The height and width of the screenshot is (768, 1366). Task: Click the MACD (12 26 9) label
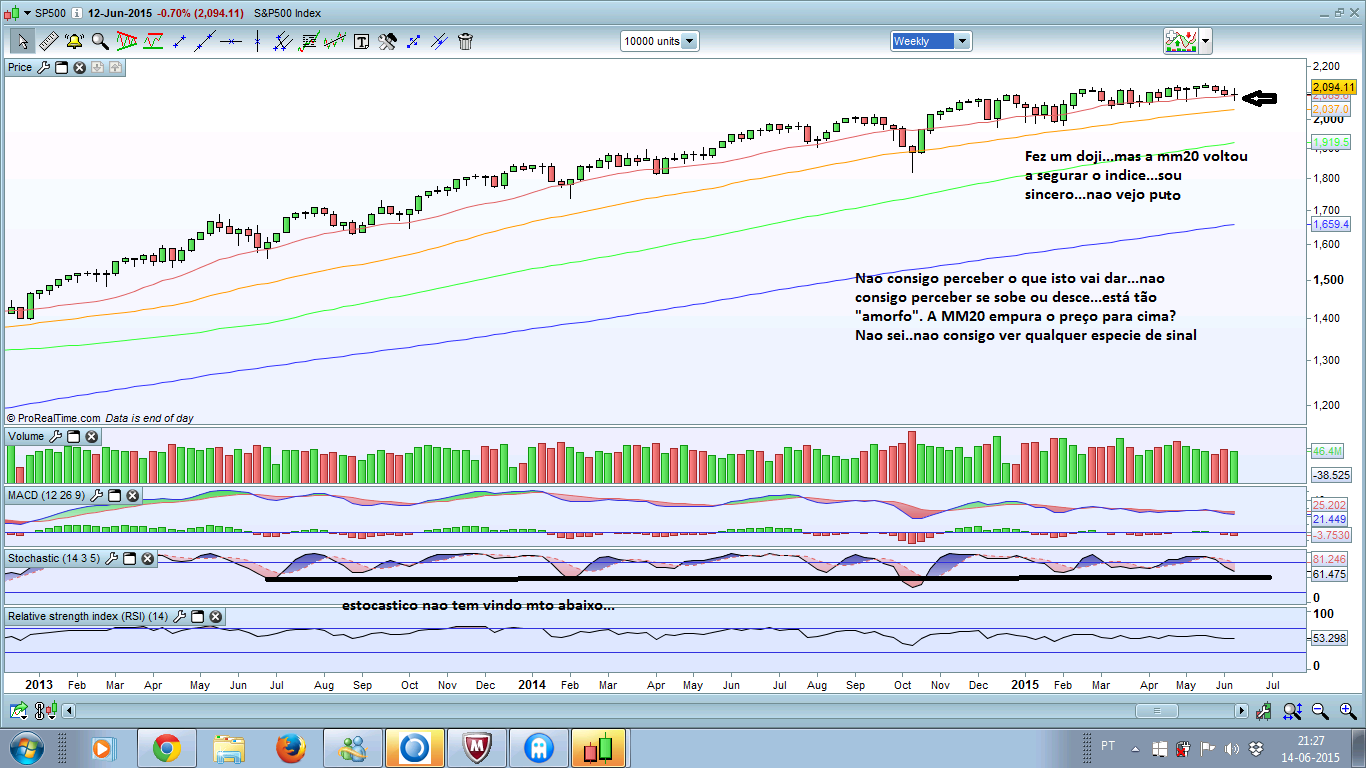click(x=47, y=495)
